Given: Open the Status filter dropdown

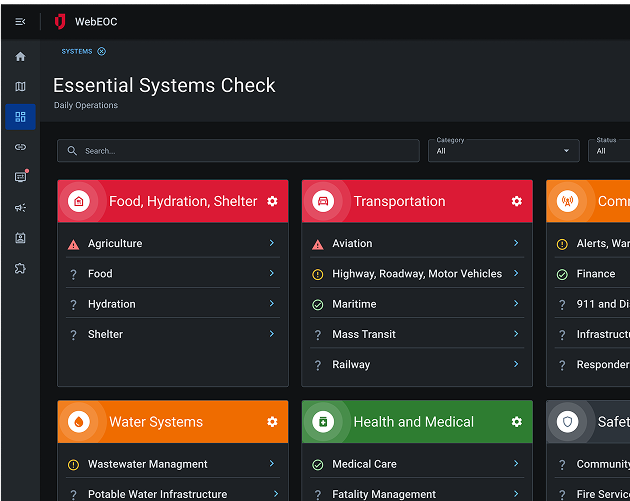Looking at the screenshot, I should coord(610,151).
